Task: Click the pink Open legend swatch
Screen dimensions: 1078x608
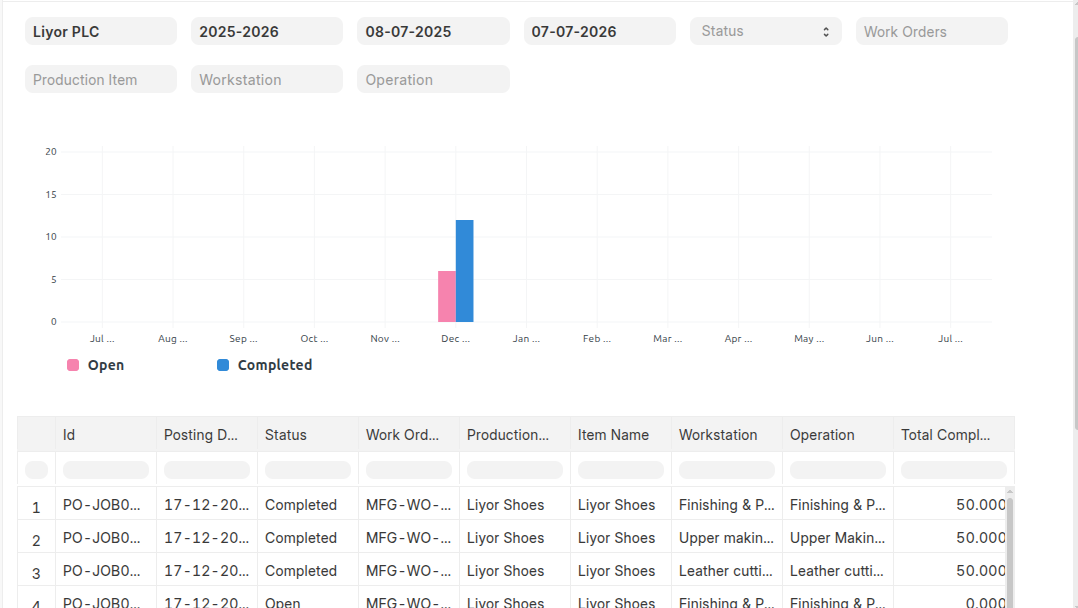Action: (73, 365)
